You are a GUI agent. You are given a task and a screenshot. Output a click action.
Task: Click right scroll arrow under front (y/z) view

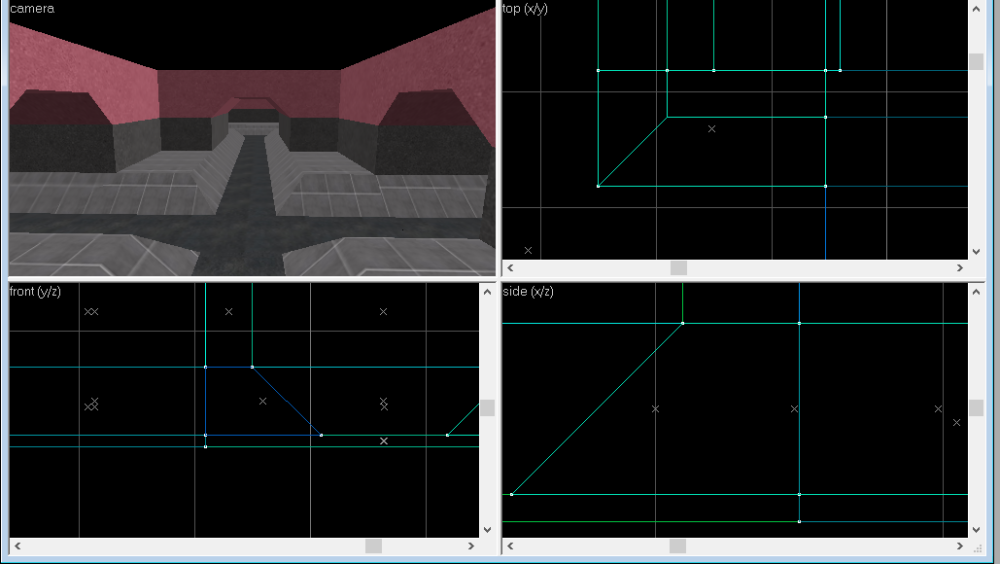471,546
